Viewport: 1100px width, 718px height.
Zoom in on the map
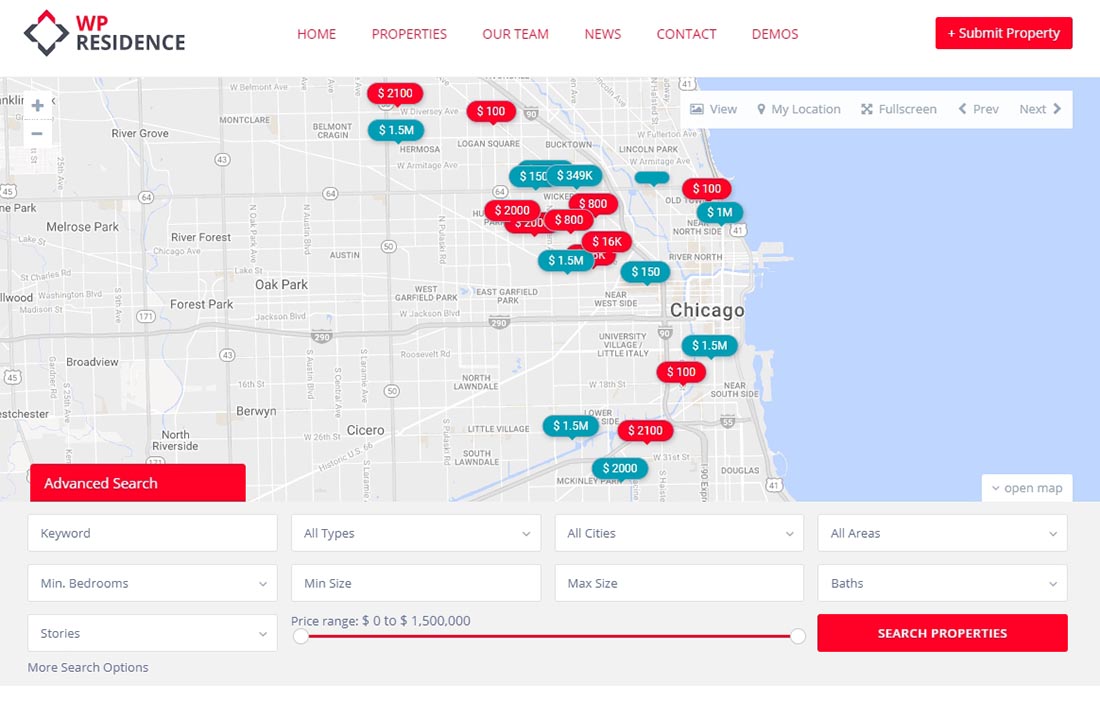pyautogui.click(x=37, y=105)
